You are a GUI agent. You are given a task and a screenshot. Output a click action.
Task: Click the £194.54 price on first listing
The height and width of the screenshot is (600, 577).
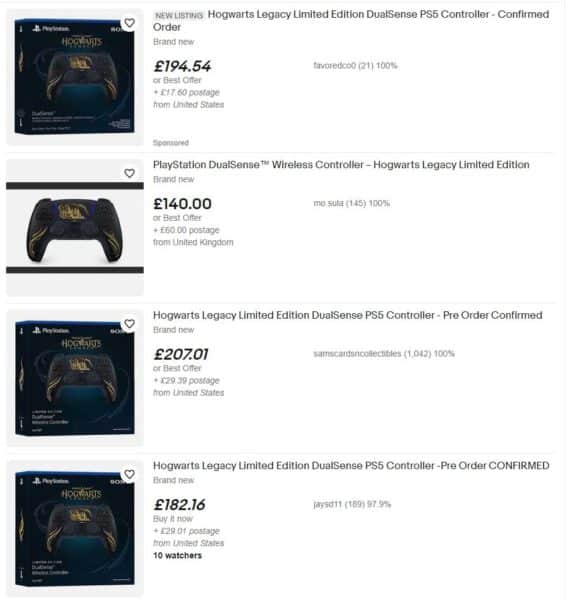[182, 66]
